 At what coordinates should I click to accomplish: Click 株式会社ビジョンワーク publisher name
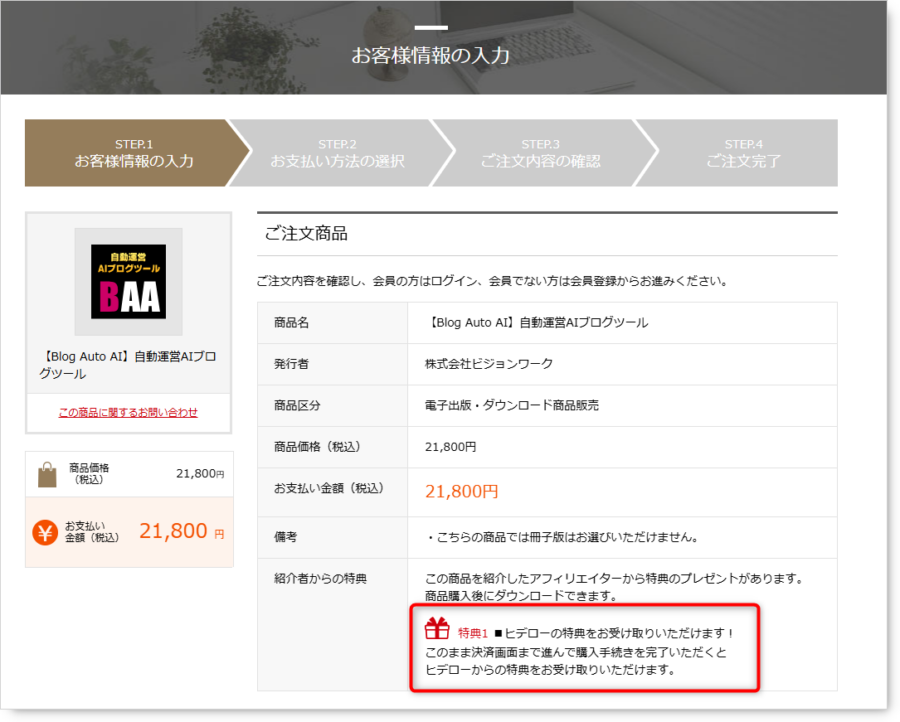point(488,364)
